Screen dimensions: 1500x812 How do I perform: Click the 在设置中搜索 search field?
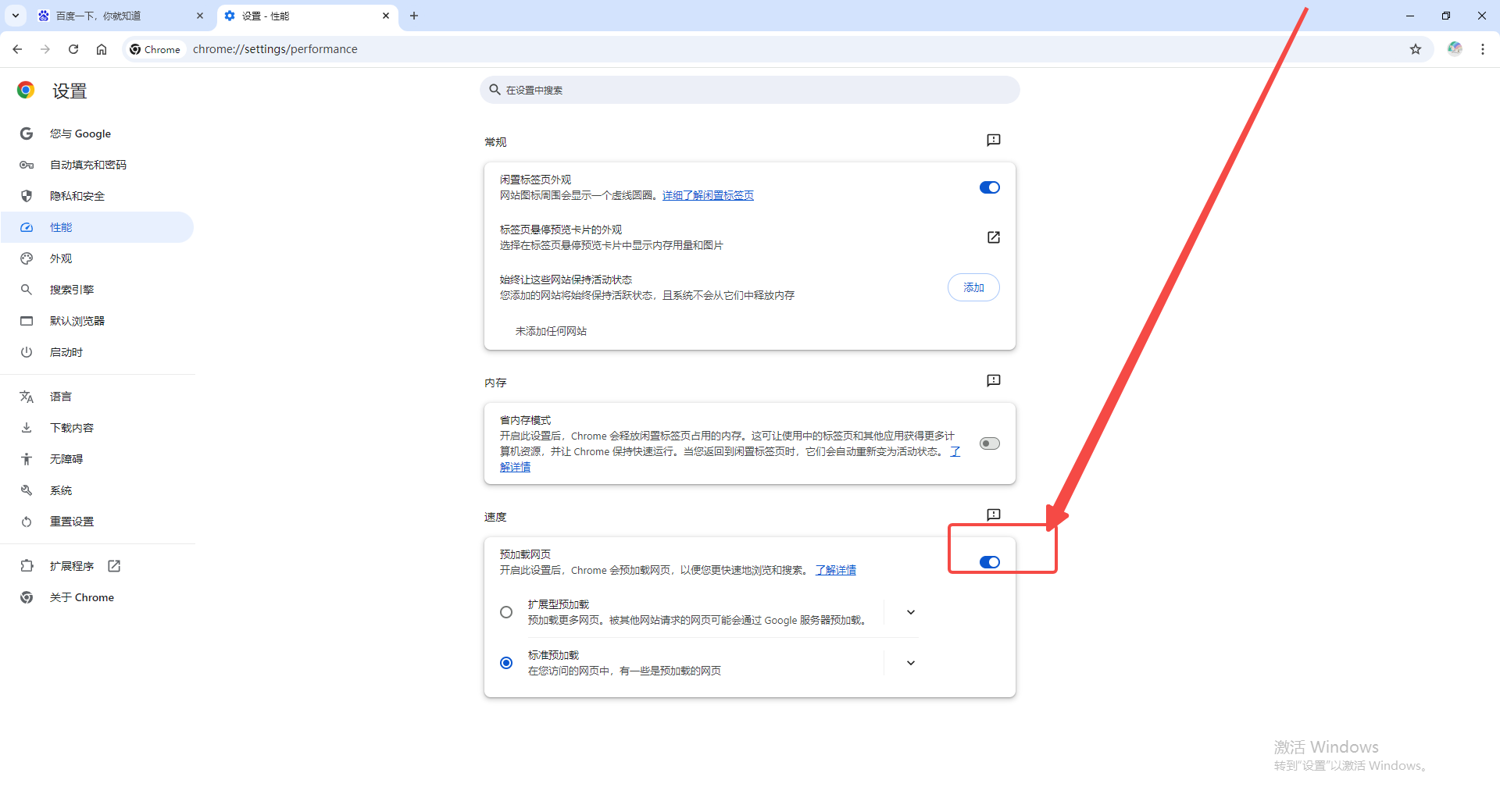point(750,90)
